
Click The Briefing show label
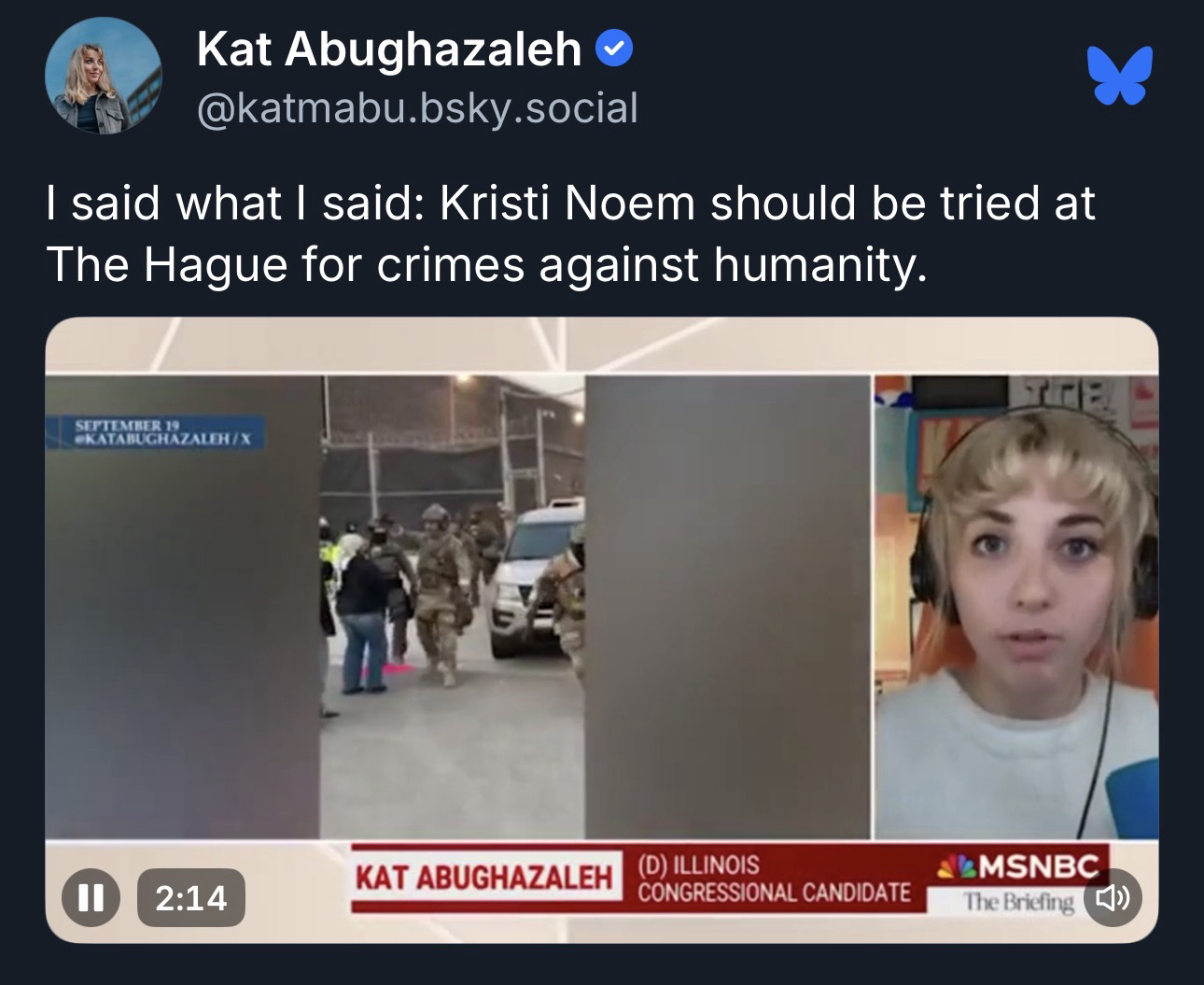click(x=1019, y=902)
